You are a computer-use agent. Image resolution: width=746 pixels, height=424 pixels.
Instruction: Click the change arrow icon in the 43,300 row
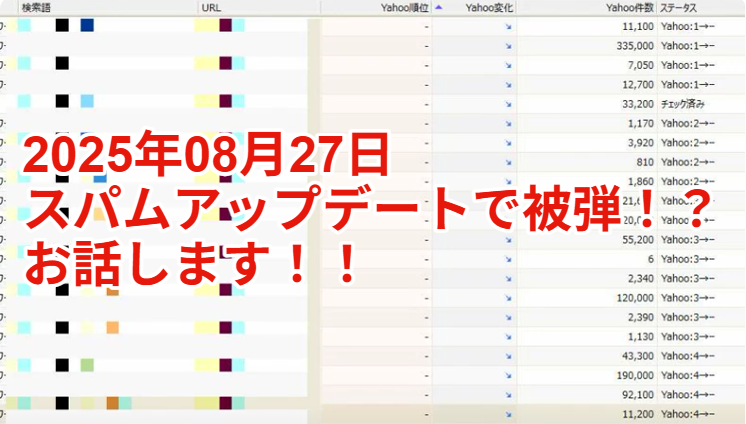pos(508,356)
